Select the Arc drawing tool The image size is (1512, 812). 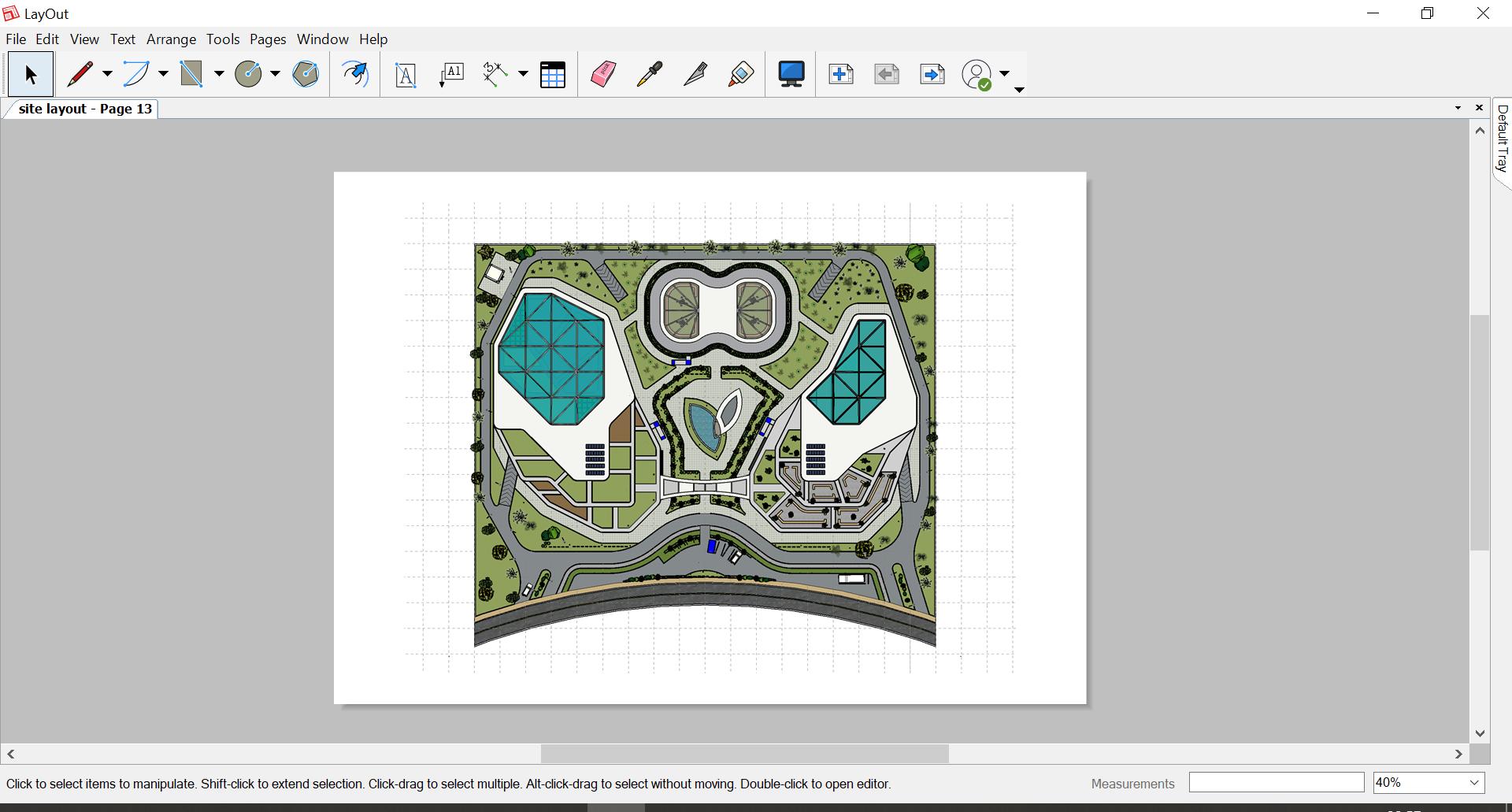pos(136,74)
